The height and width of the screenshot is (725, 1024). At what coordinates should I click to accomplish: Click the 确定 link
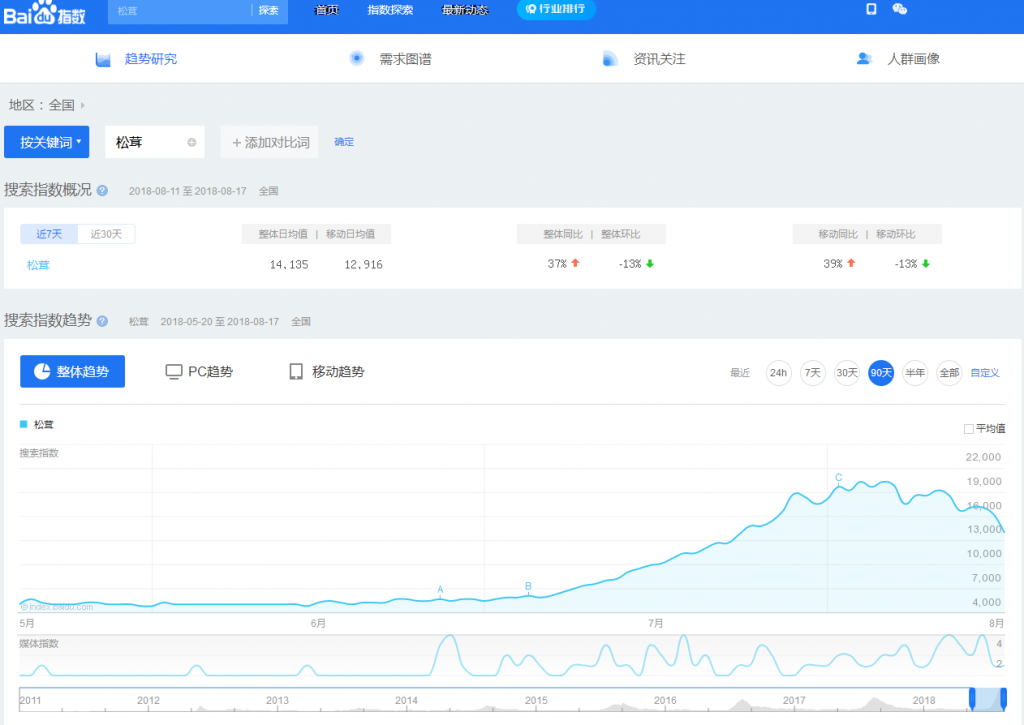[344, 142]
